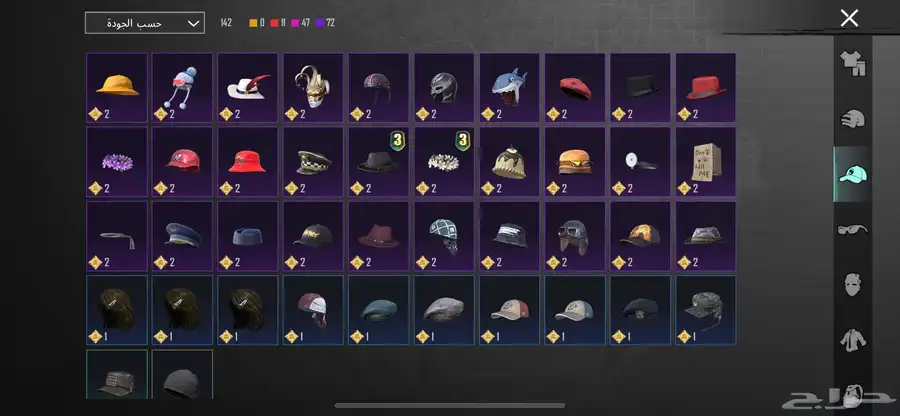The height and width of the screenshot is (416, 900).
Task: Select the paper bag head item
Action: [706, 162]
